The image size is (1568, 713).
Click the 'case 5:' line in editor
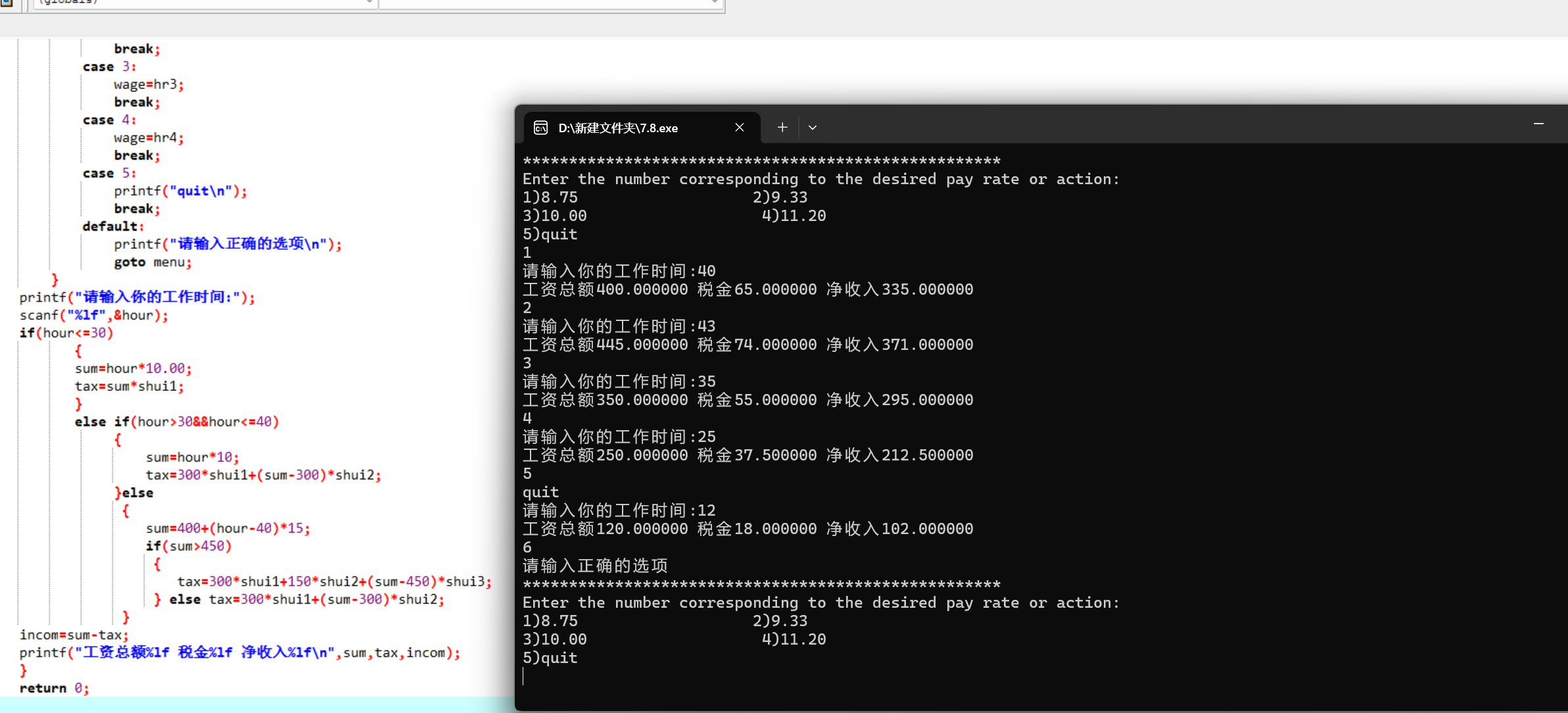coord(109,173)
